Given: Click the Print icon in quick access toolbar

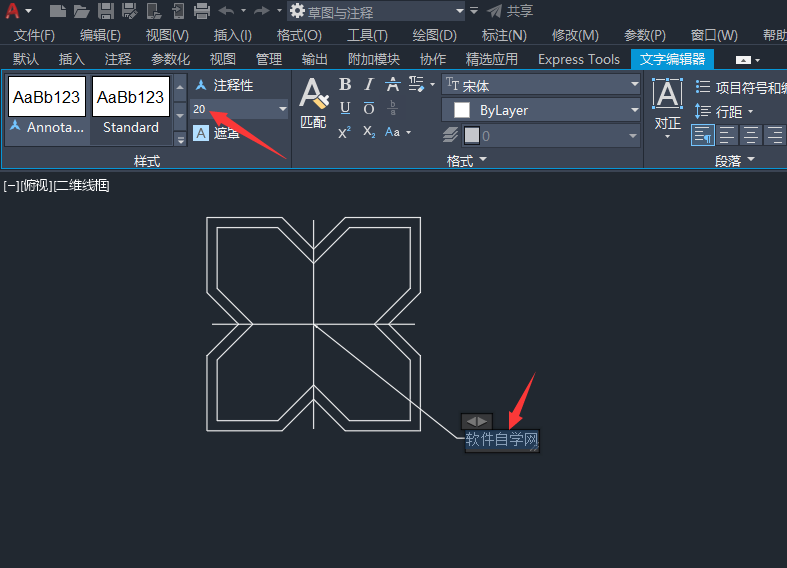Looking at the screenshot, I should coord(202,11).
